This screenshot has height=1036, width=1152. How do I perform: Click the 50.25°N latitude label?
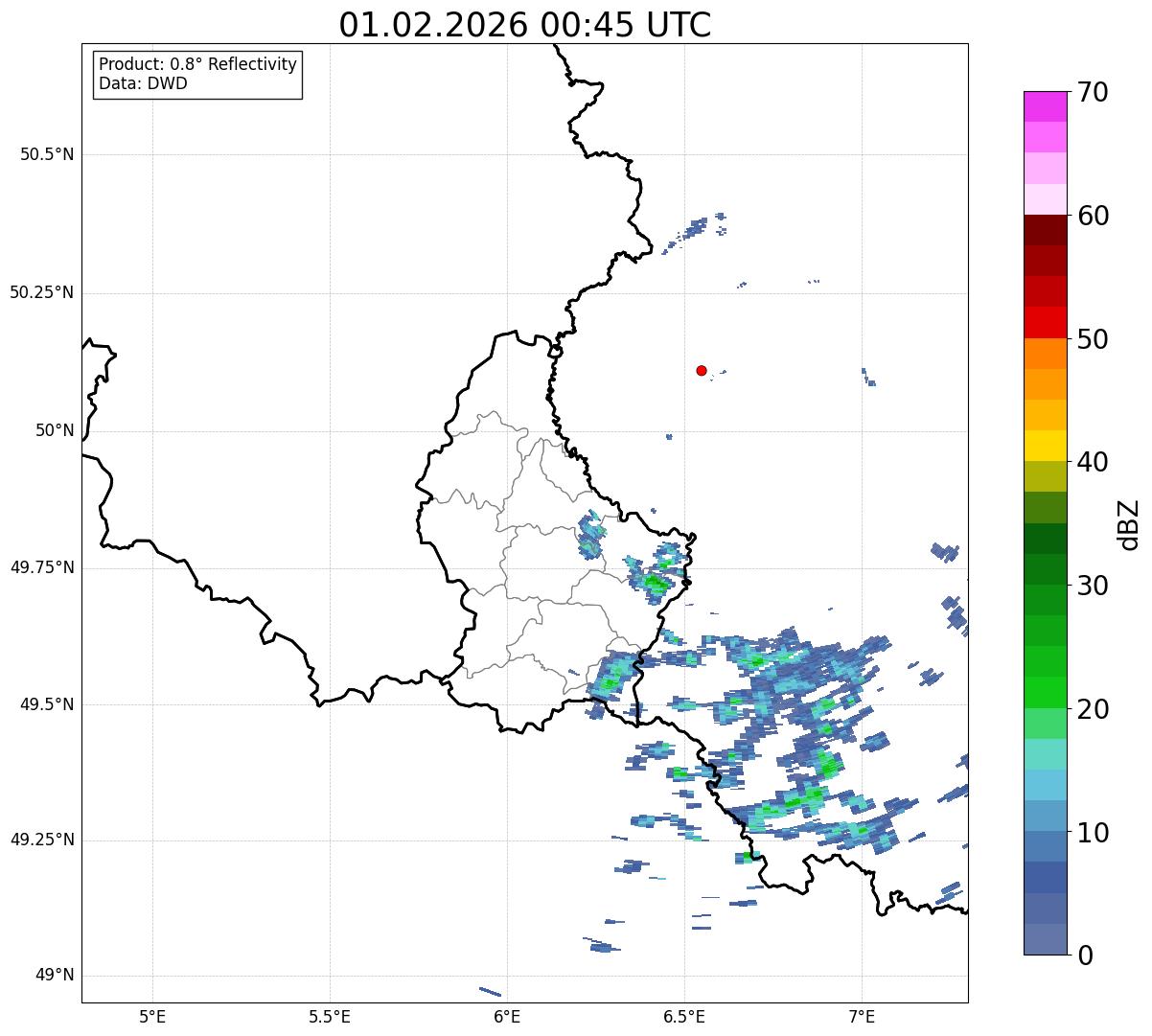tap(42, 292)
